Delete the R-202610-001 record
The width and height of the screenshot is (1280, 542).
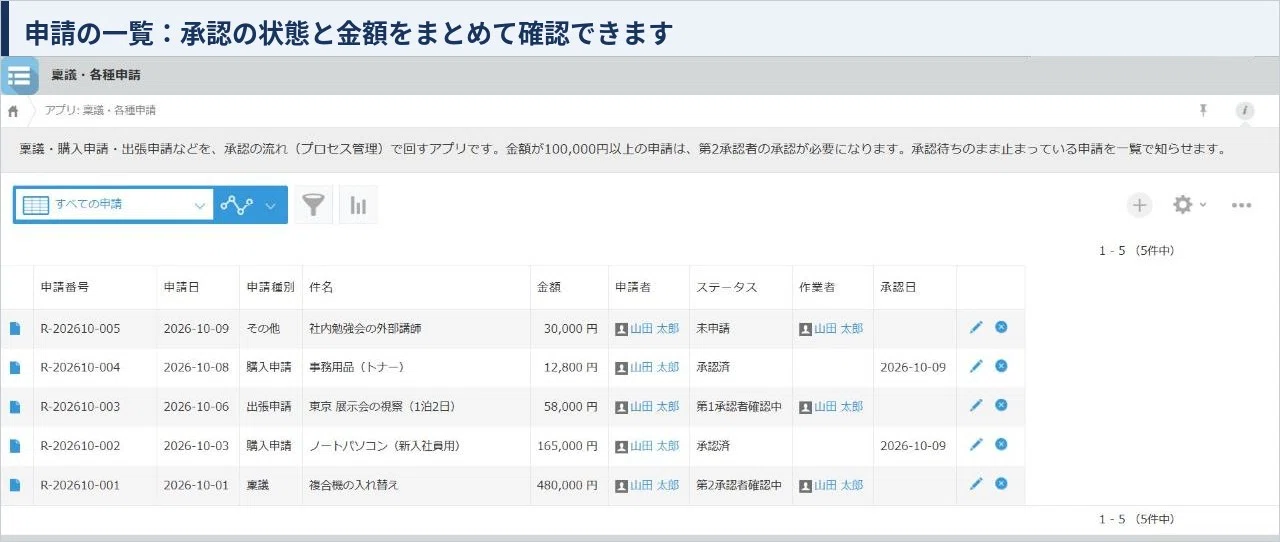pyautogui.click(x=1001, y=484)
